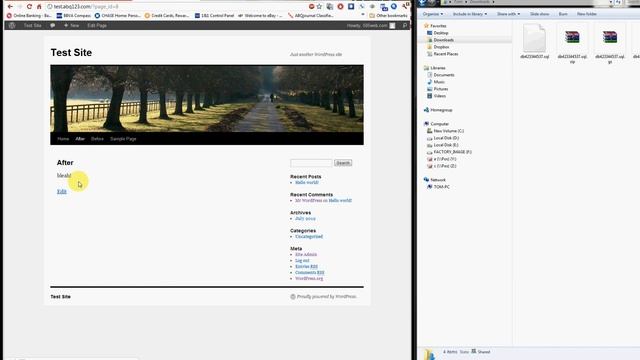Open the Chrome wrench settings icon
The width and height of the screenshot is (640, 360).
click(405, 7)
